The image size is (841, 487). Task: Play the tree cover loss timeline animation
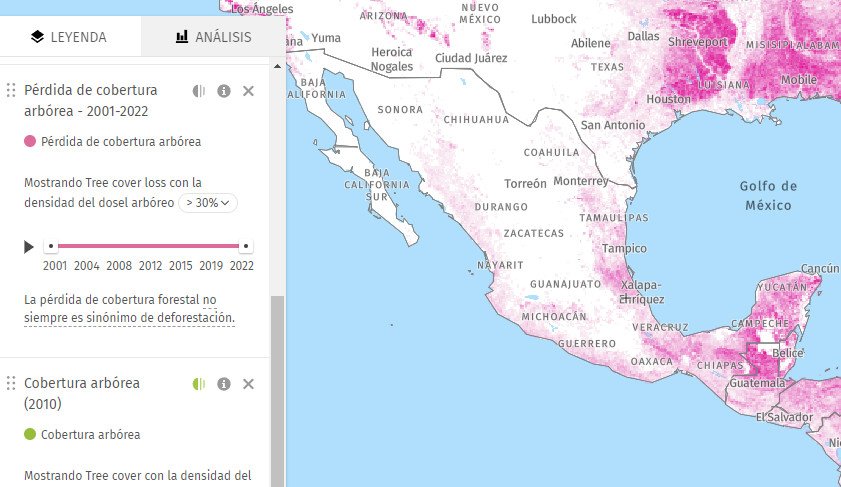point(29,246)
